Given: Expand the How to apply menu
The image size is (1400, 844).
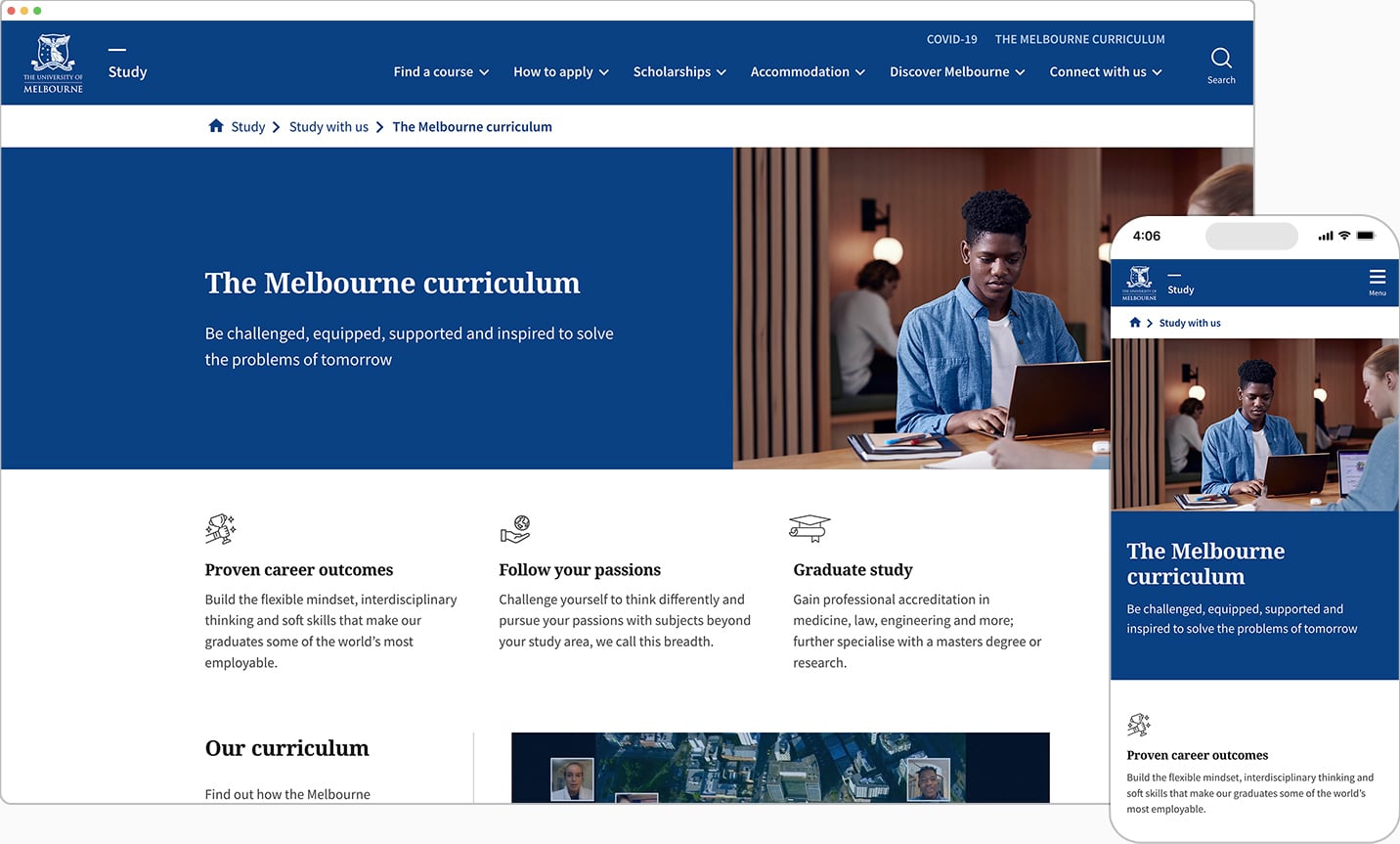Looking at the screenshot, I should pyautogui.click(x=561, y=72).
